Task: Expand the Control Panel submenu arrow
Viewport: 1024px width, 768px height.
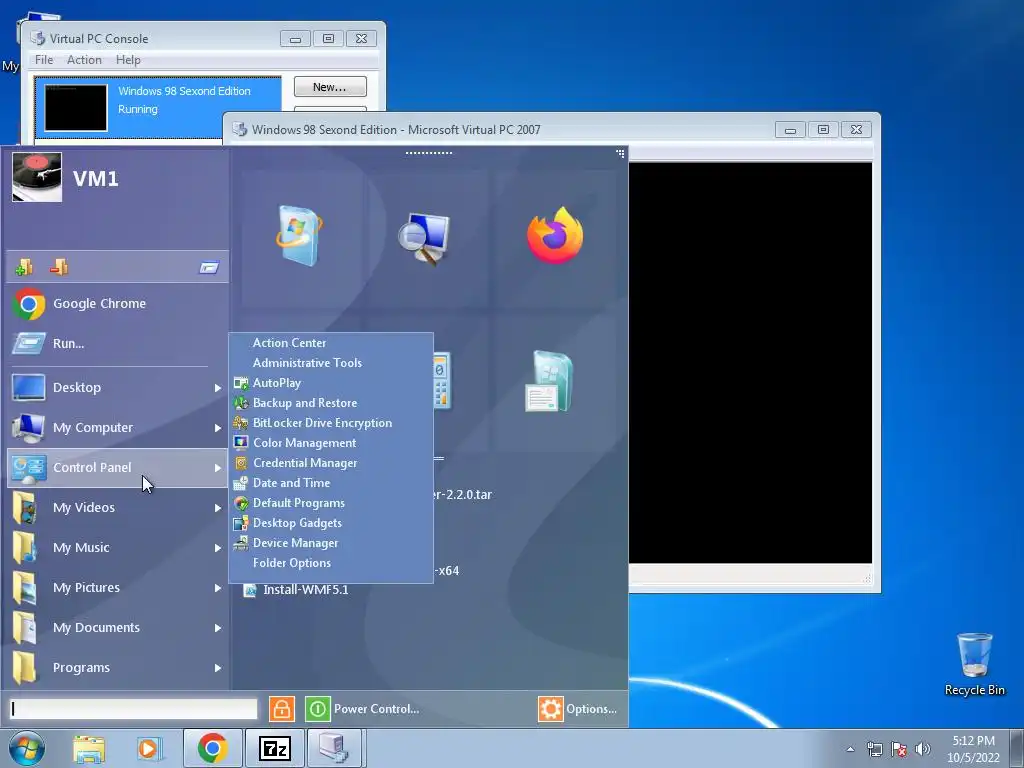Action: 217,468
